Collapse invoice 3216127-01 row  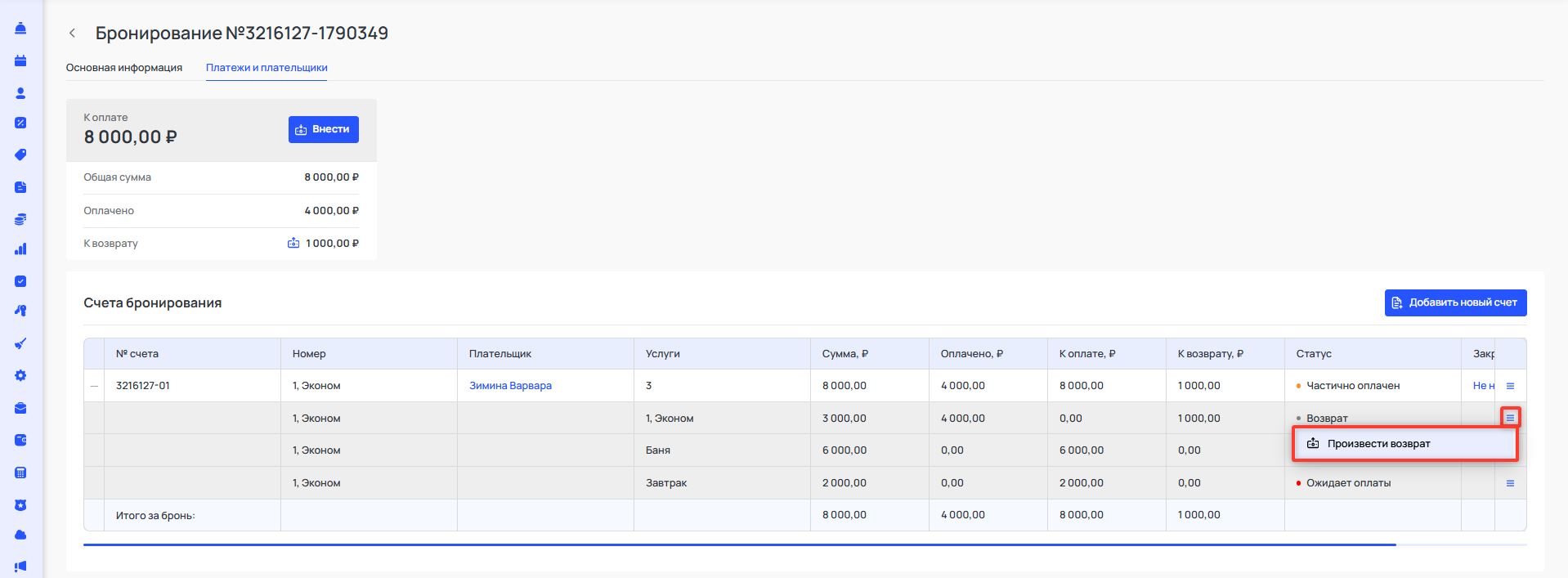(94, 386)
